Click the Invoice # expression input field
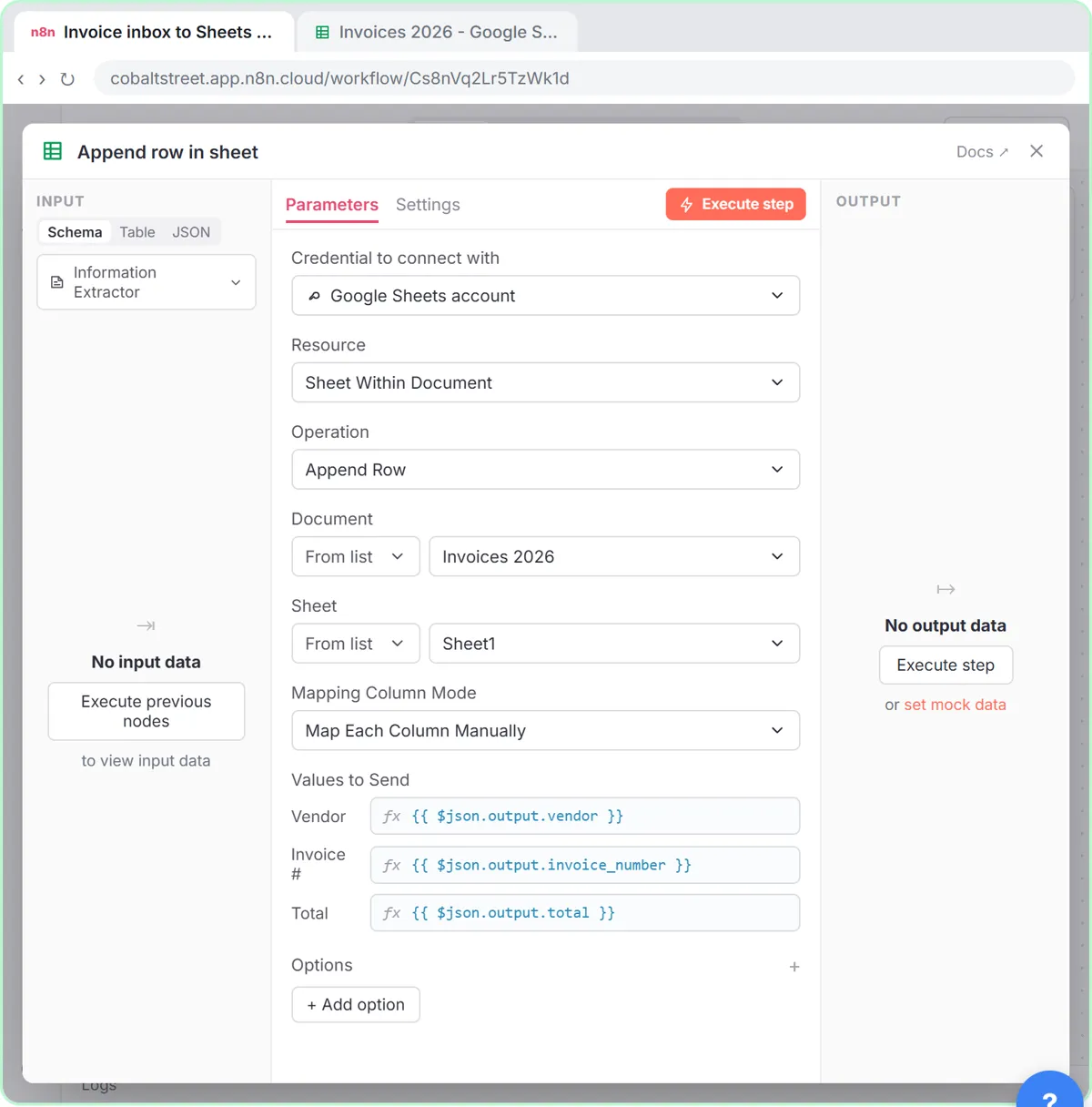The image size is (1092, 1107). point(585,865)
